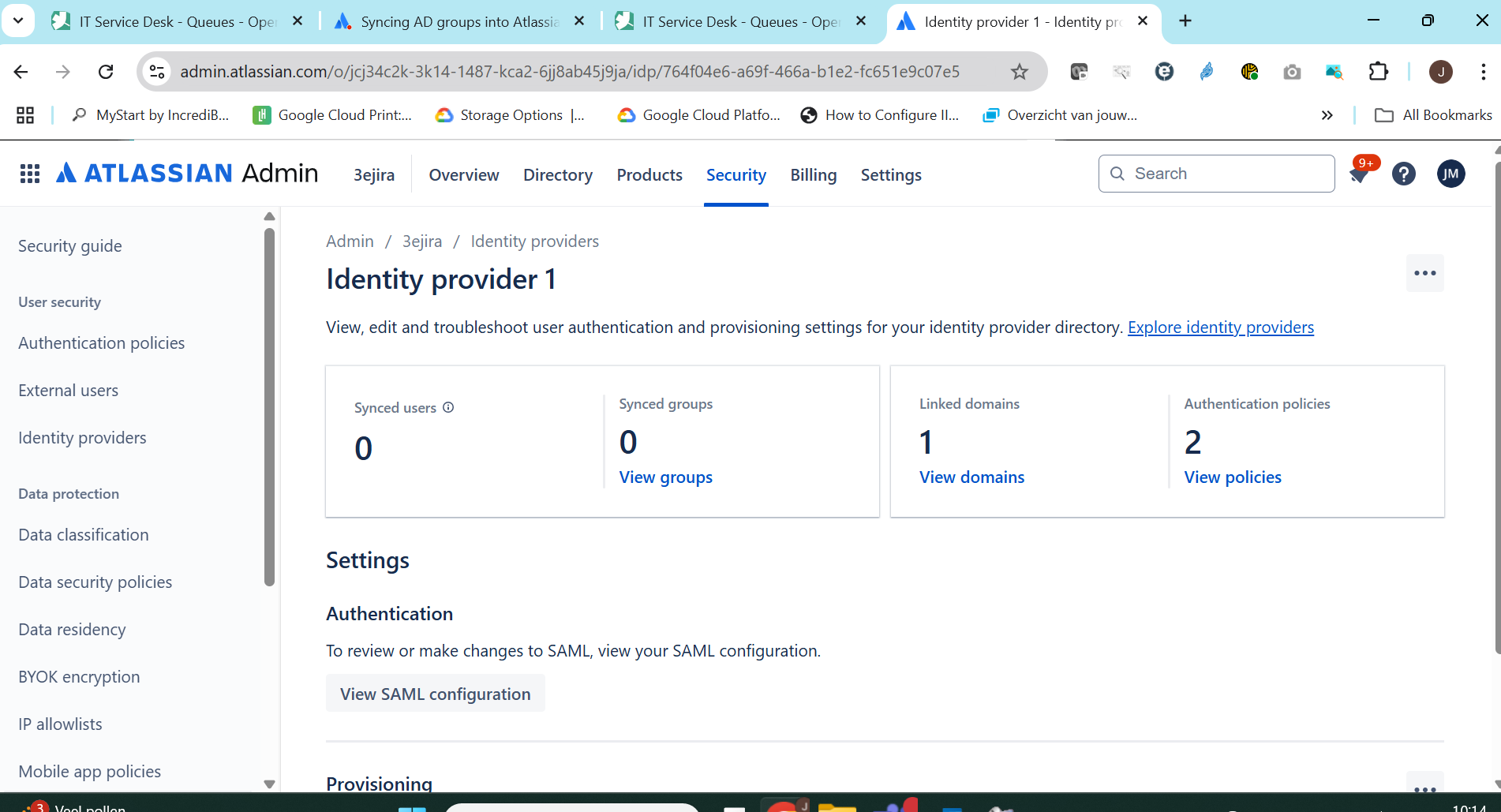Open the browser extensions puzzle icon

click(x=1379, y=71)
